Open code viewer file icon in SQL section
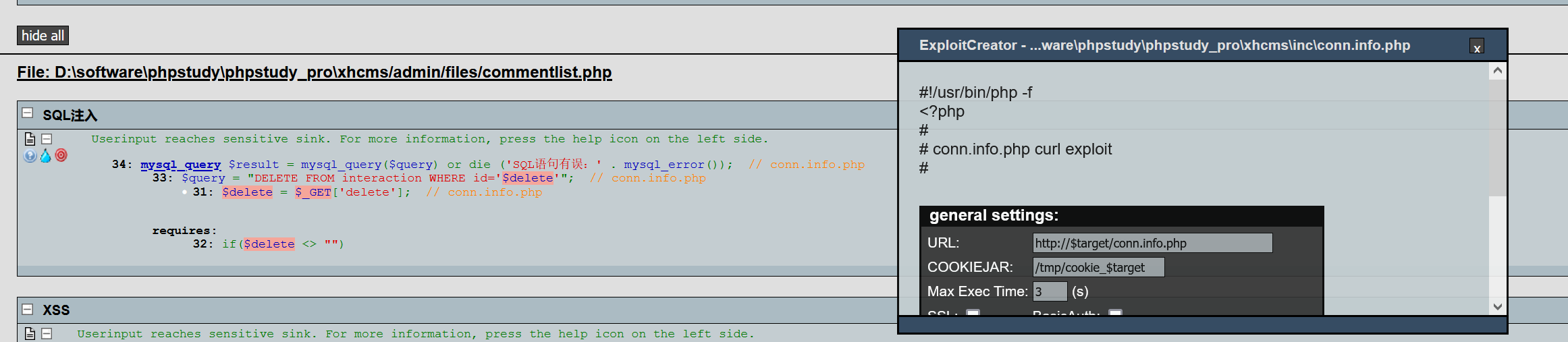This screenshot has height=342, width=1568. [x=30, y=139]
